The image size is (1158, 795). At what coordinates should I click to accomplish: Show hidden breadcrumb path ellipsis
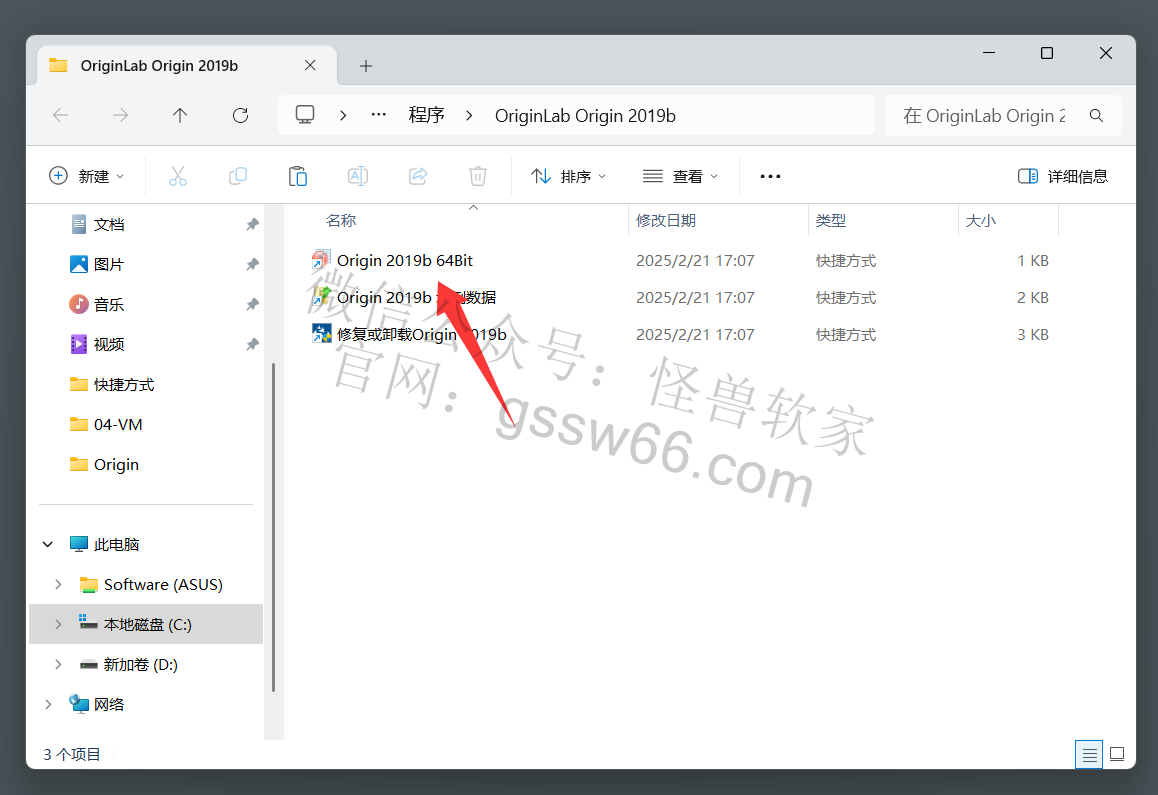[x=379, y=115]
